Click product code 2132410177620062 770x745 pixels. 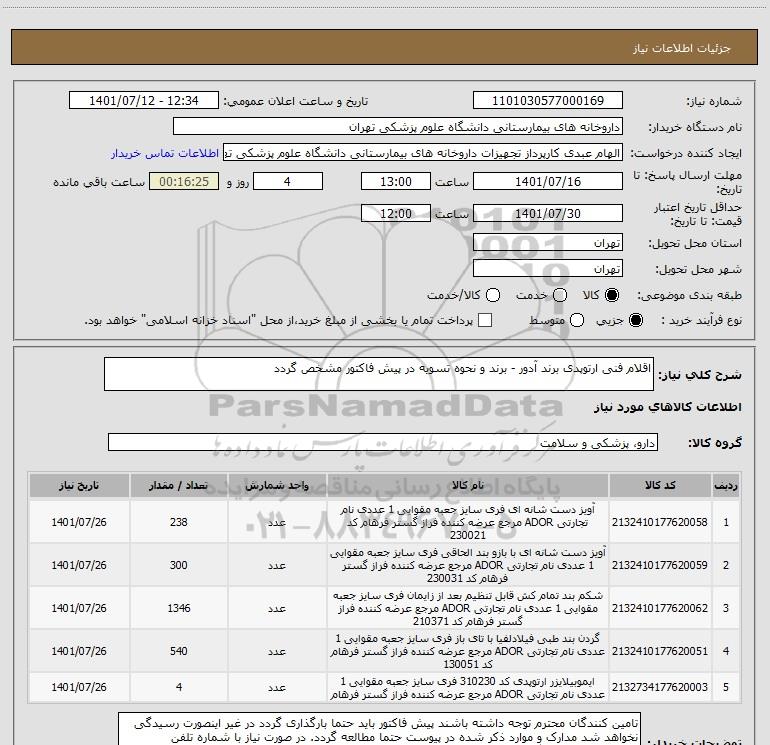[660, 608]
